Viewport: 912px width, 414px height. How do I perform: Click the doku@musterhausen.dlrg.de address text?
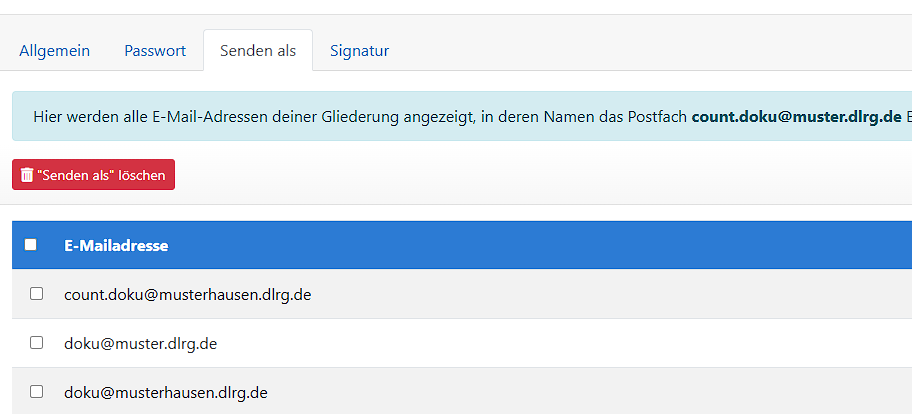click(x=166, y=393)
